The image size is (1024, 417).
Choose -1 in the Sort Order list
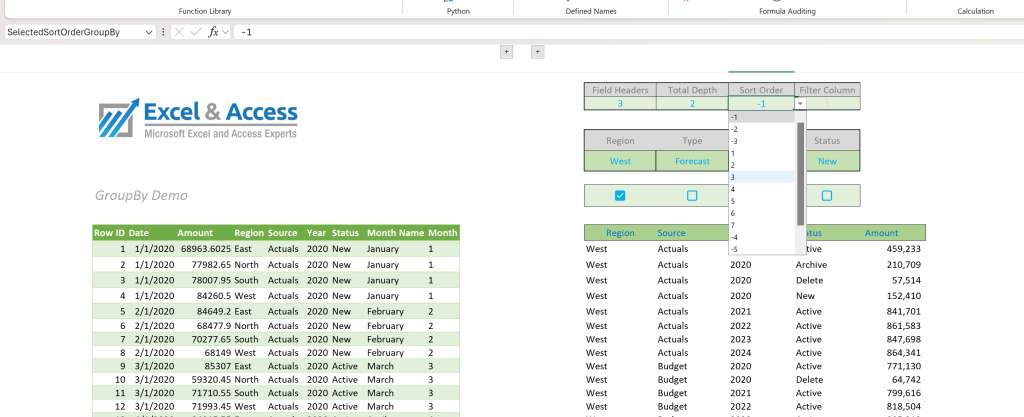pyautogui.click(x=762, y=117)
